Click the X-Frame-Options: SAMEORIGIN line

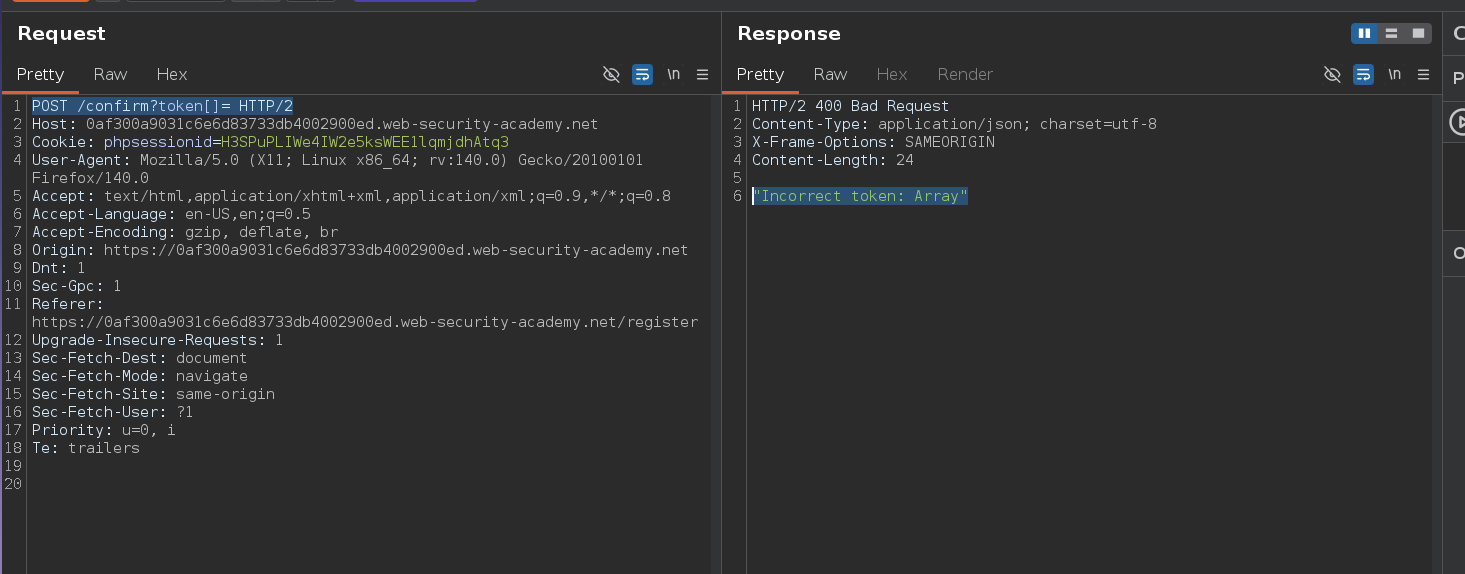(873, 142)
